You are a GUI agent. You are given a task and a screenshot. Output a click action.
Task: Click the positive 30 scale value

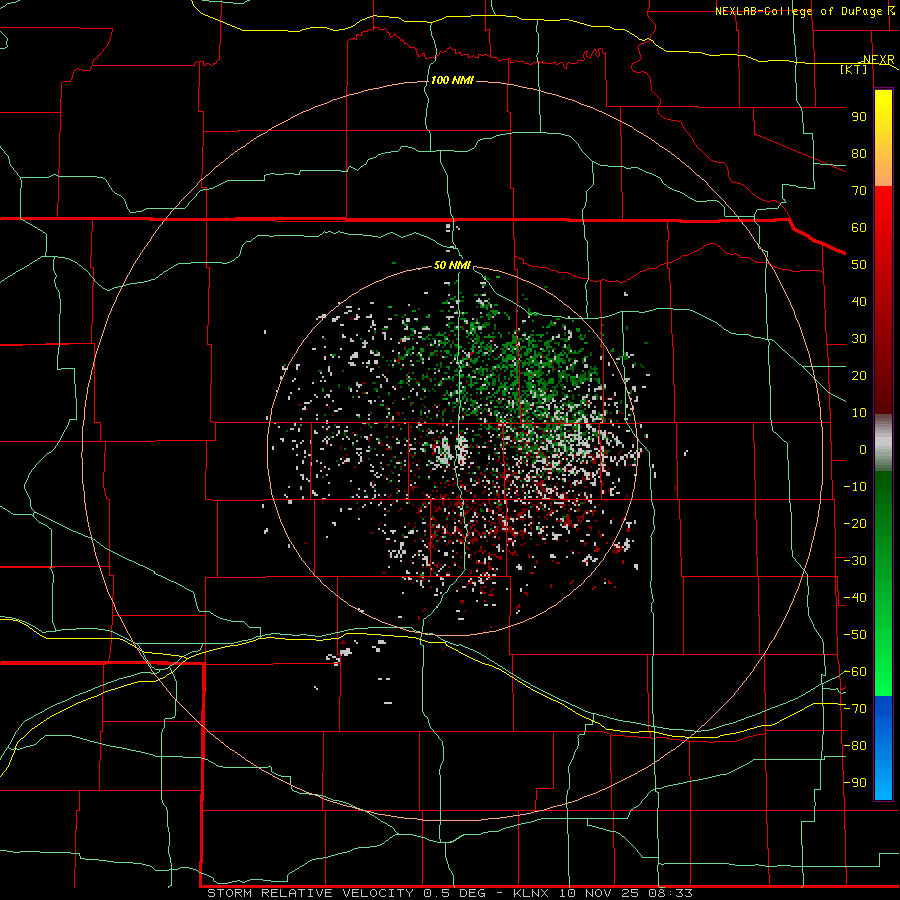pos(859,339)
